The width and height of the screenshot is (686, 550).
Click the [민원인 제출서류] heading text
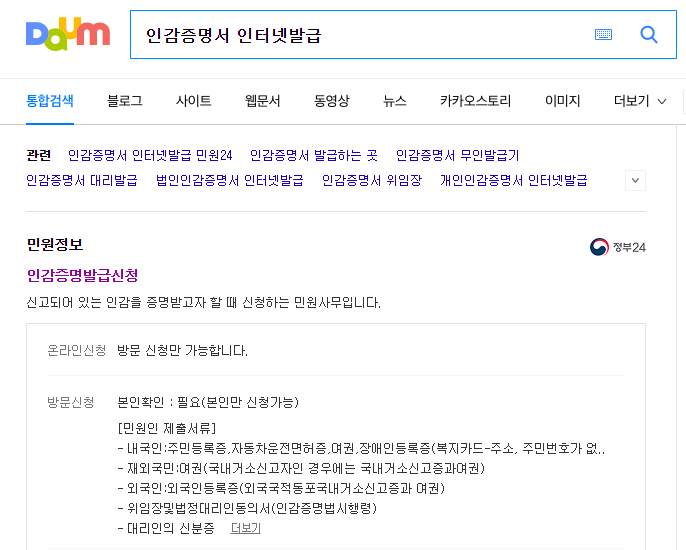coord(167,427)
